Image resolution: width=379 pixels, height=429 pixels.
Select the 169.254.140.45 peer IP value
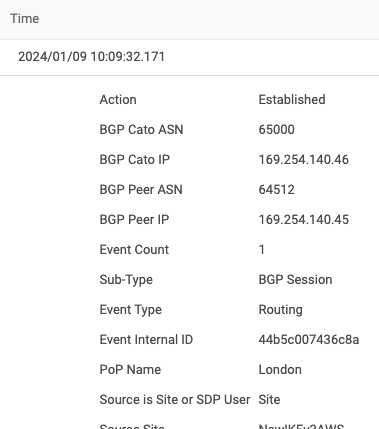click(304, 220)
